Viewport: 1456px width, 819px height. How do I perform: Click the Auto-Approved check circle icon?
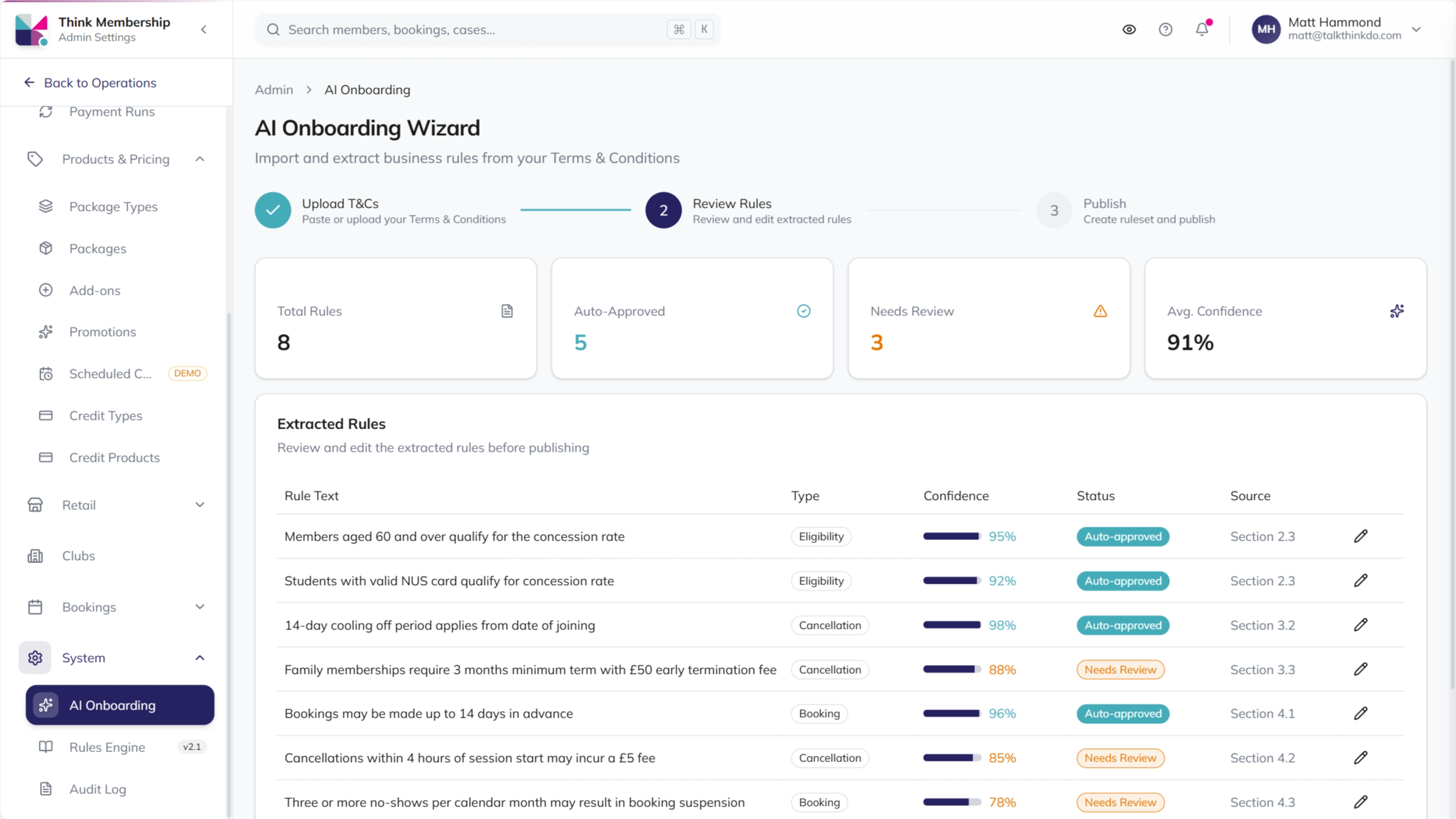click(804, 311)
